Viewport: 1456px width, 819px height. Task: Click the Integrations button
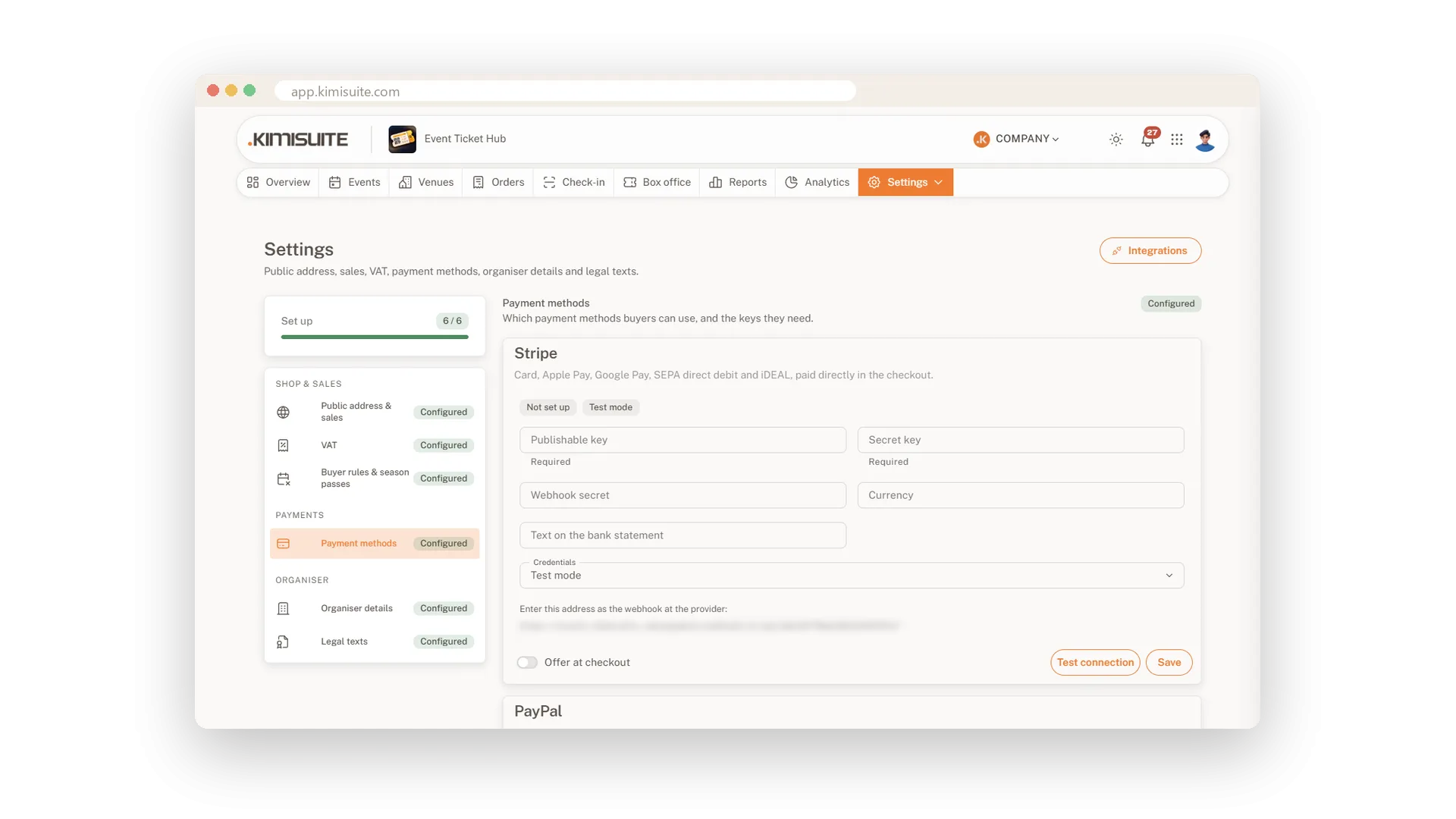pyautogui.click(x=1150, y=251)
